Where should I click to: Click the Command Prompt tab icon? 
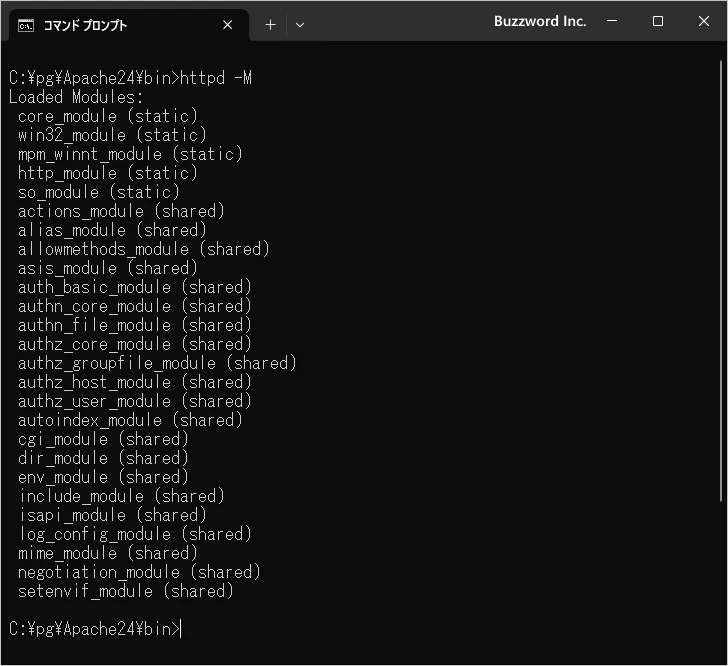tap(26, 25)
